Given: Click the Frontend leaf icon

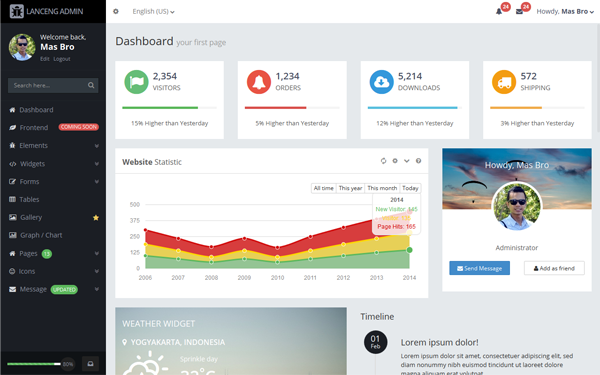Looking at the screenshot, I should click(12, 127).
